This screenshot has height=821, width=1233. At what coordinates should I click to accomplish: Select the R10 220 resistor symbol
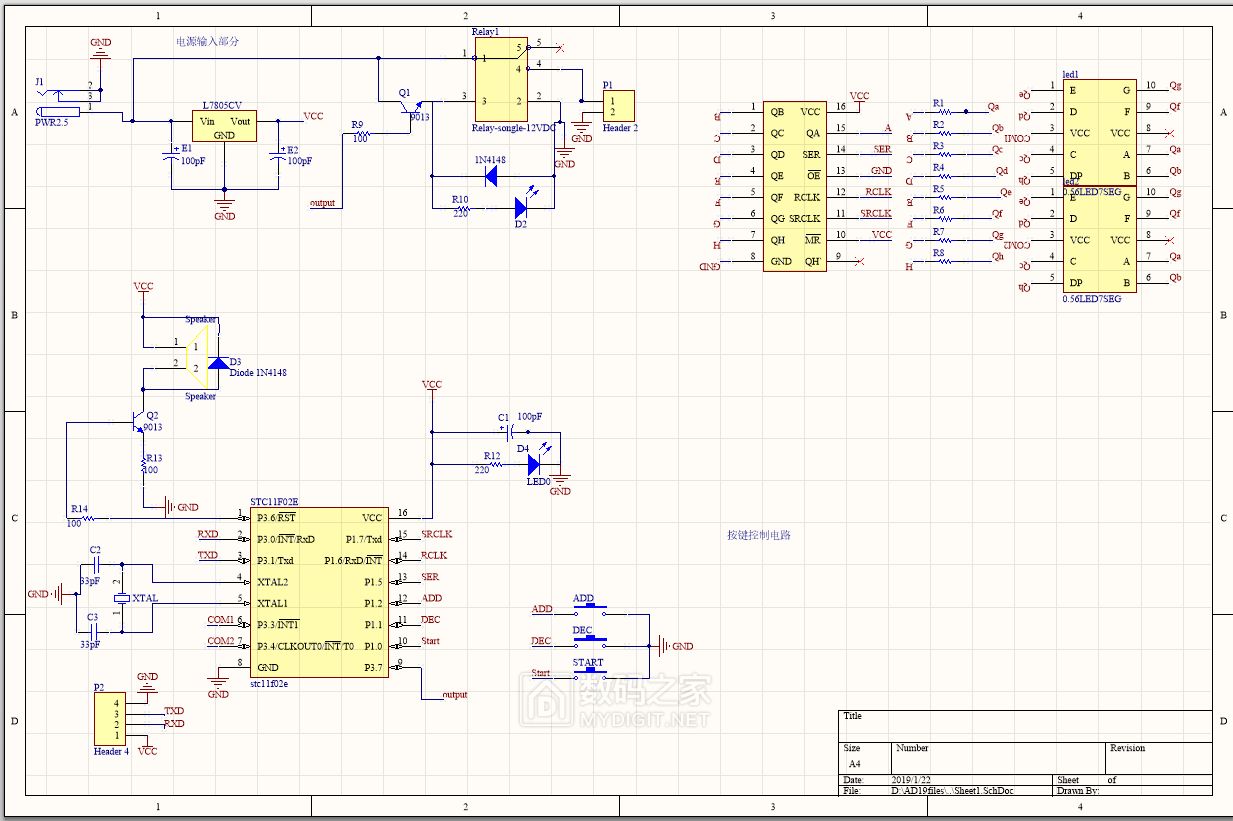tap(463, 208)
